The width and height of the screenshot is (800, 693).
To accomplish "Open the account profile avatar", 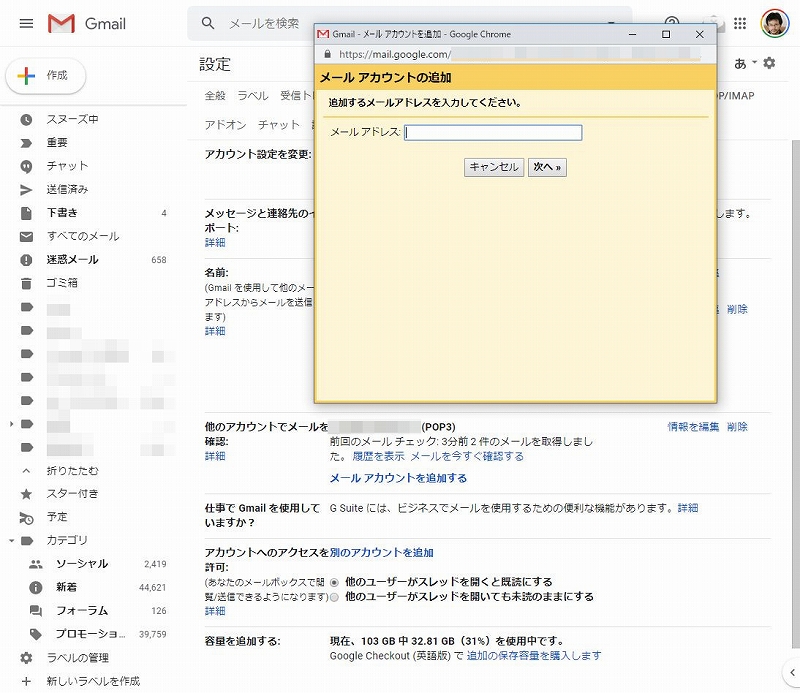I will tap(774, 23).
